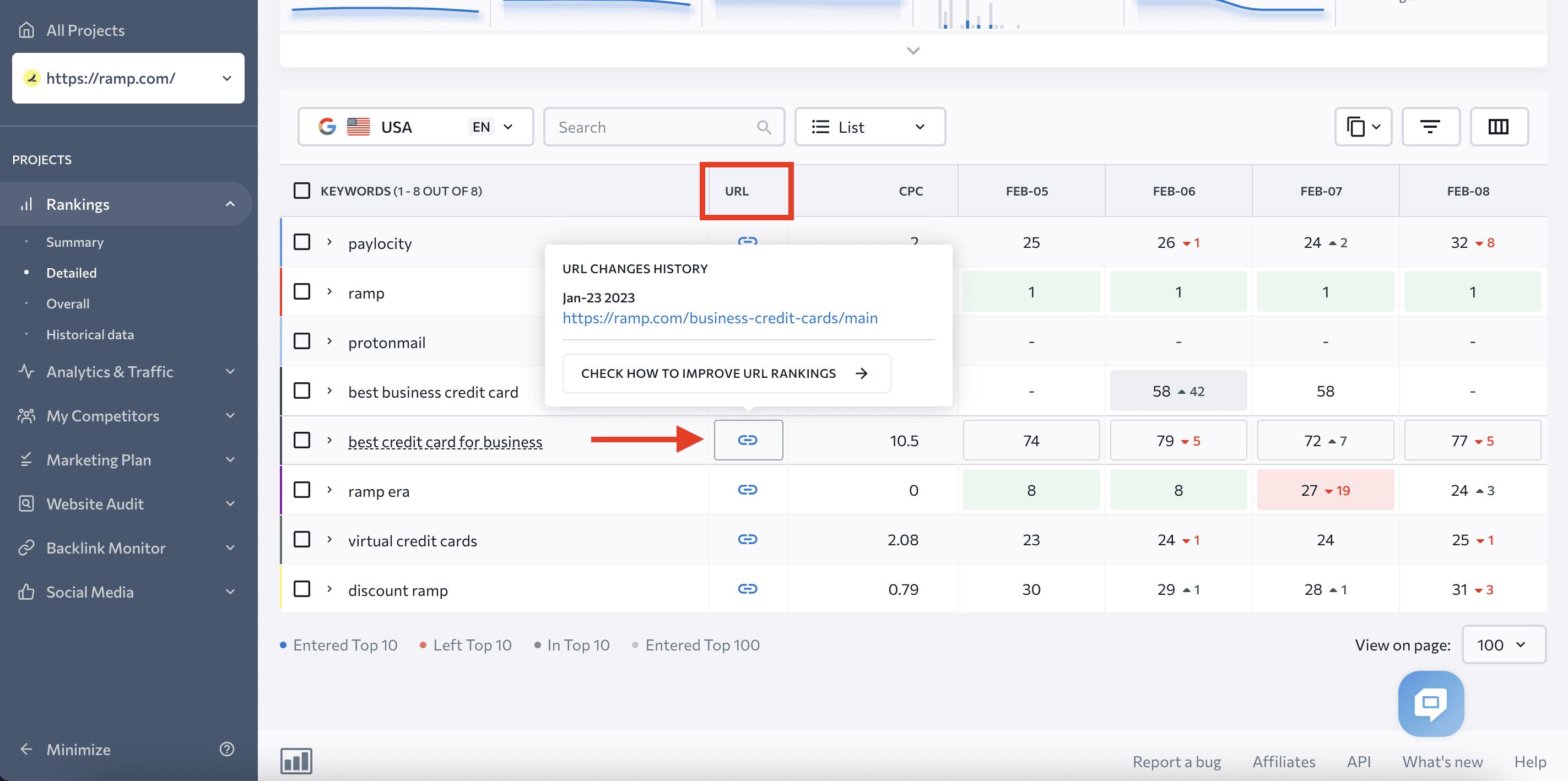
Task: Open the List view dropdown
Action: (x=870, y=127)
